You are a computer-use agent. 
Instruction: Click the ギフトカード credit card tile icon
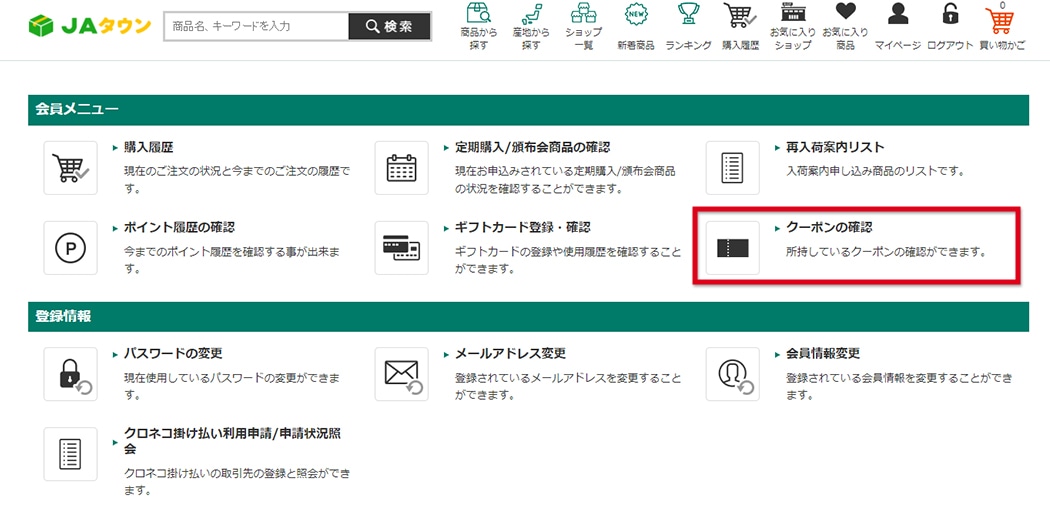(x=401, y=248)
